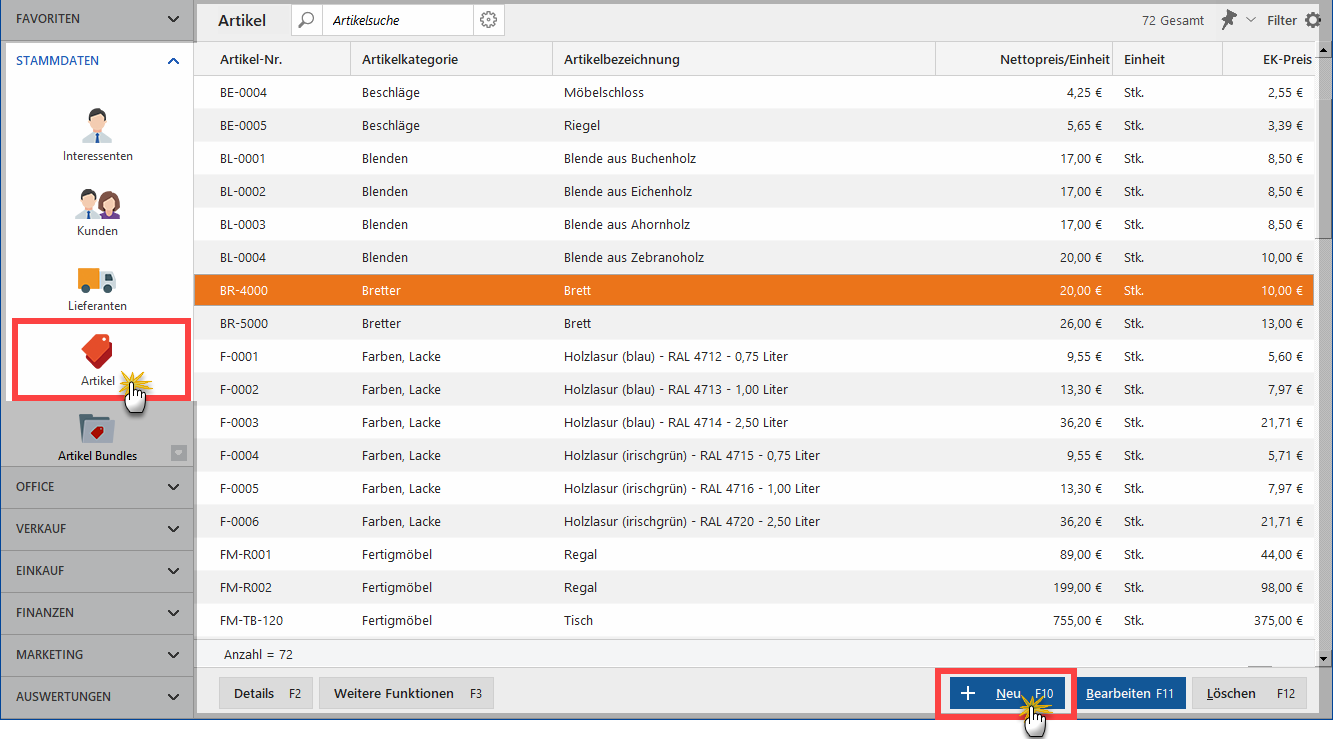
Task: Click the Bearbeiten F11 button
Action: coord(1130,694)
